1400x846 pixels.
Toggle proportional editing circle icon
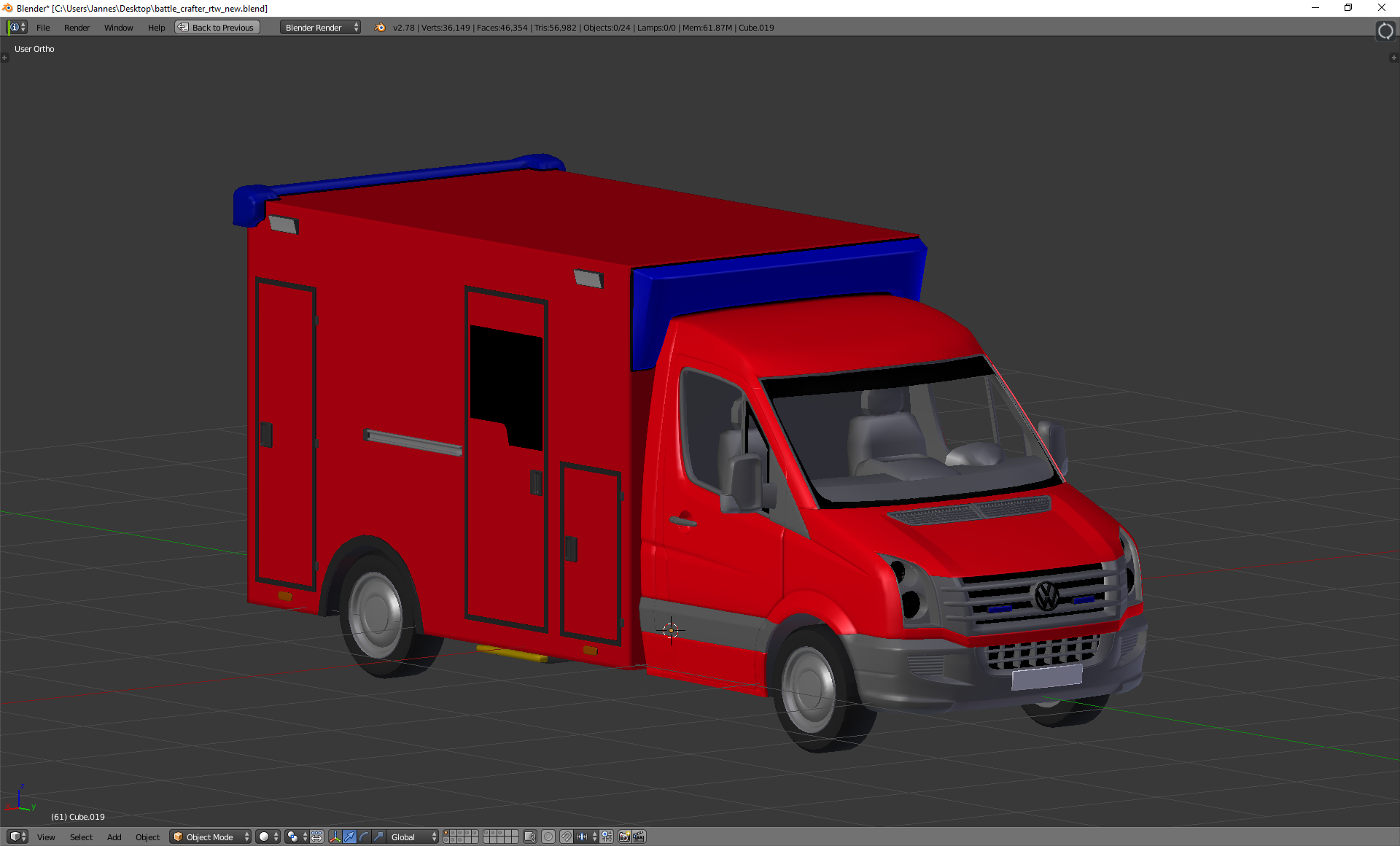coord(548,837)
